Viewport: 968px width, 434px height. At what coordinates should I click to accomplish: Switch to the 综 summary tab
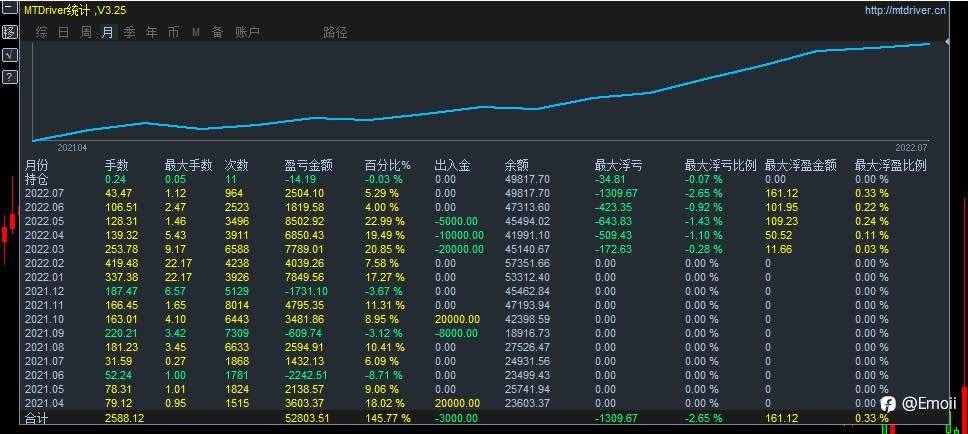[41, 33]
